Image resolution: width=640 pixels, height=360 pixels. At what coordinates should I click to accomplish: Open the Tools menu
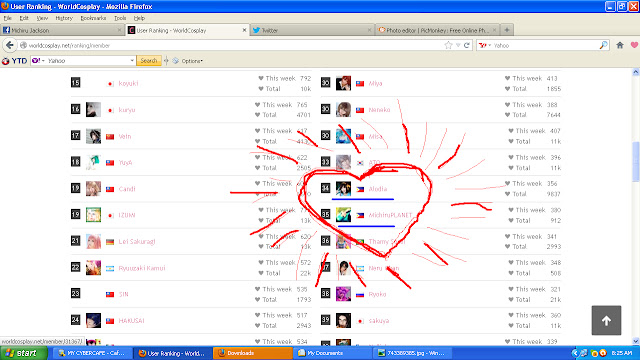point(120,18)
